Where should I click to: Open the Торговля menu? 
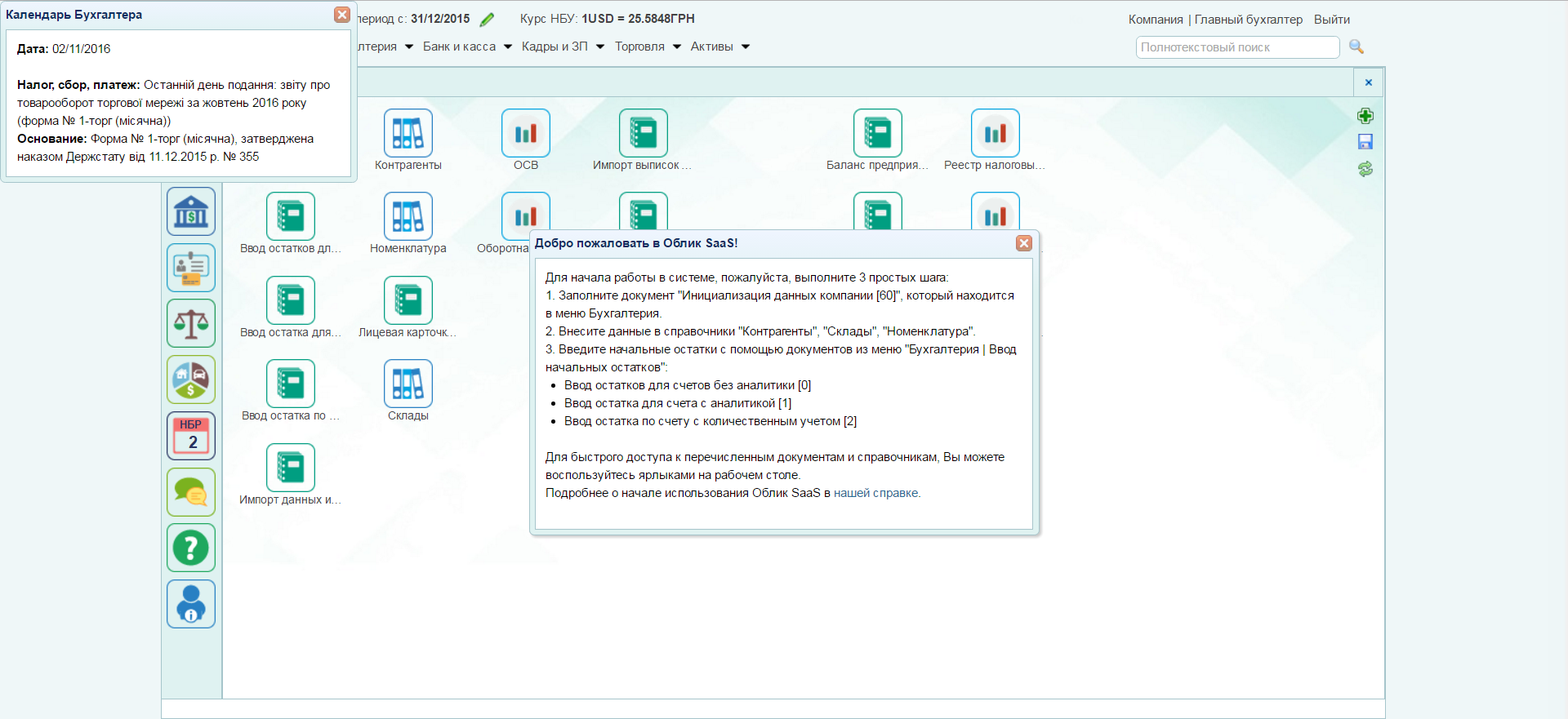pyautogui.click(x=648, y=47)
